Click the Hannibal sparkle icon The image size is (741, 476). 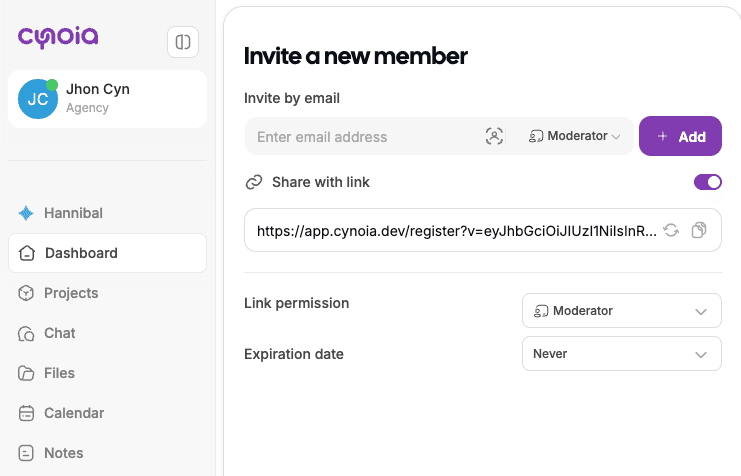coord(26,213)
